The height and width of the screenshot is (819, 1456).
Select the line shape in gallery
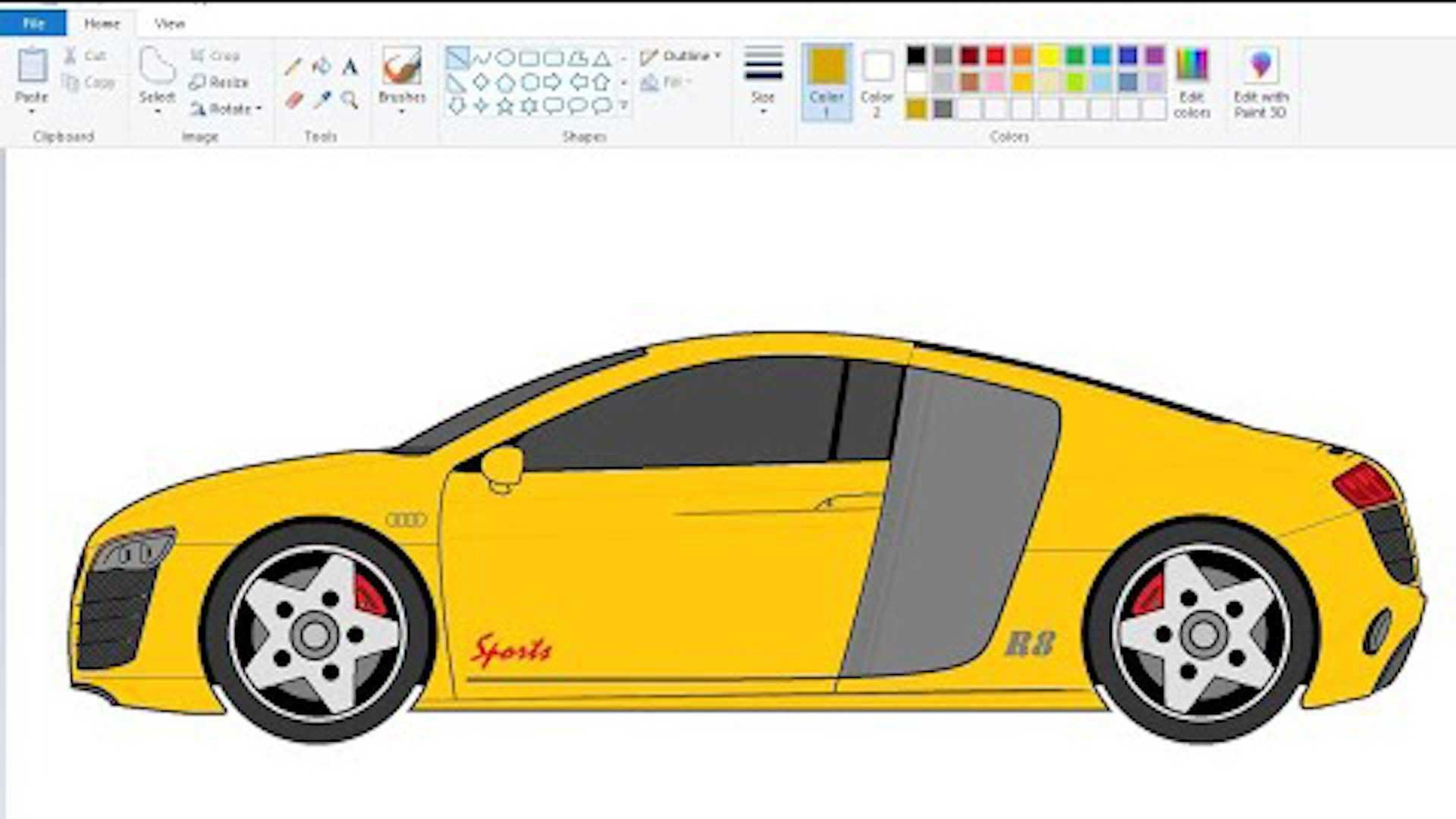click(x=457, y=58)
